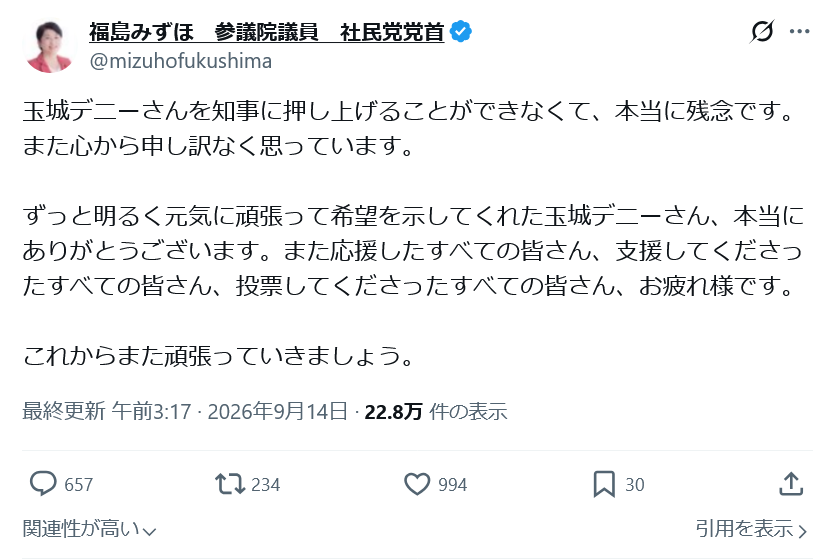Open 引用を表示 to view quotes

(x=751, y=529)
